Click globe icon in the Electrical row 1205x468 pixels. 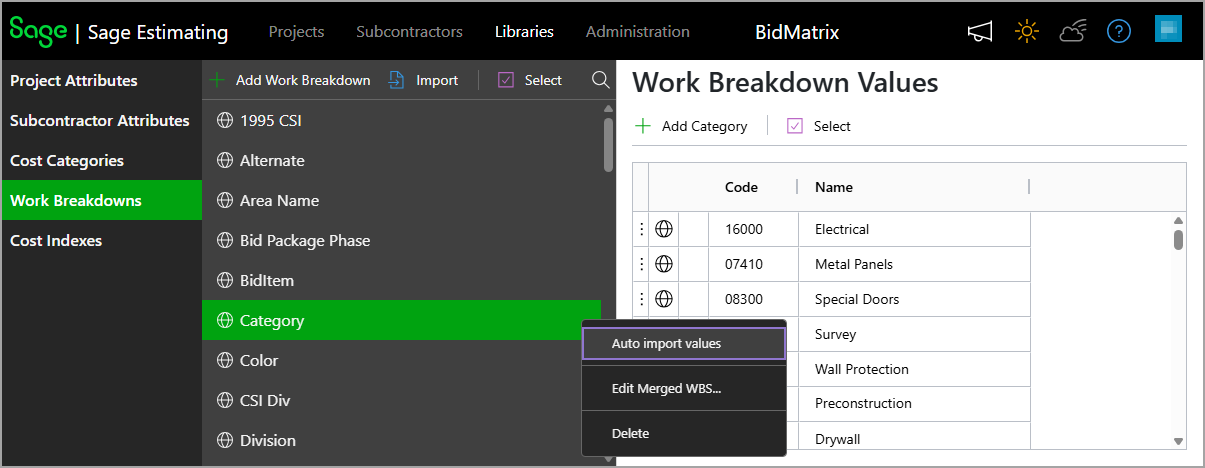click(664, 229)
